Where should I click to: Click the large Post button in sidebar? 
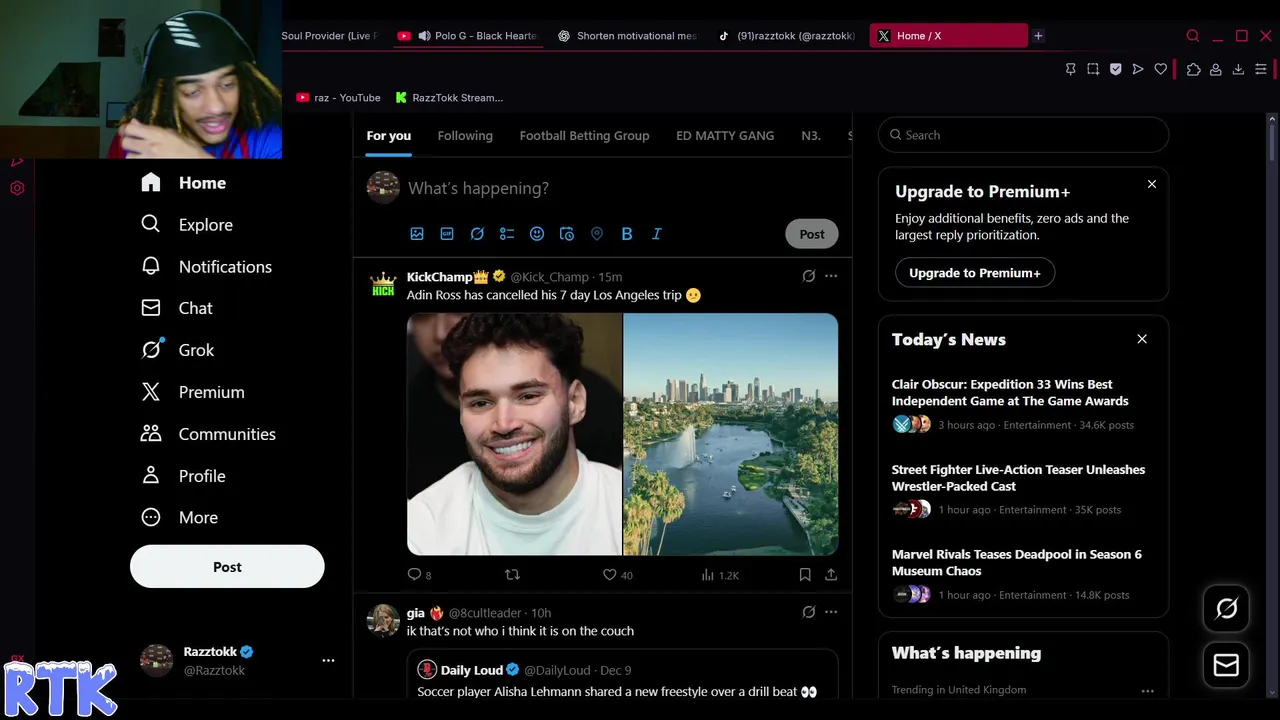(x=227, y=566)
